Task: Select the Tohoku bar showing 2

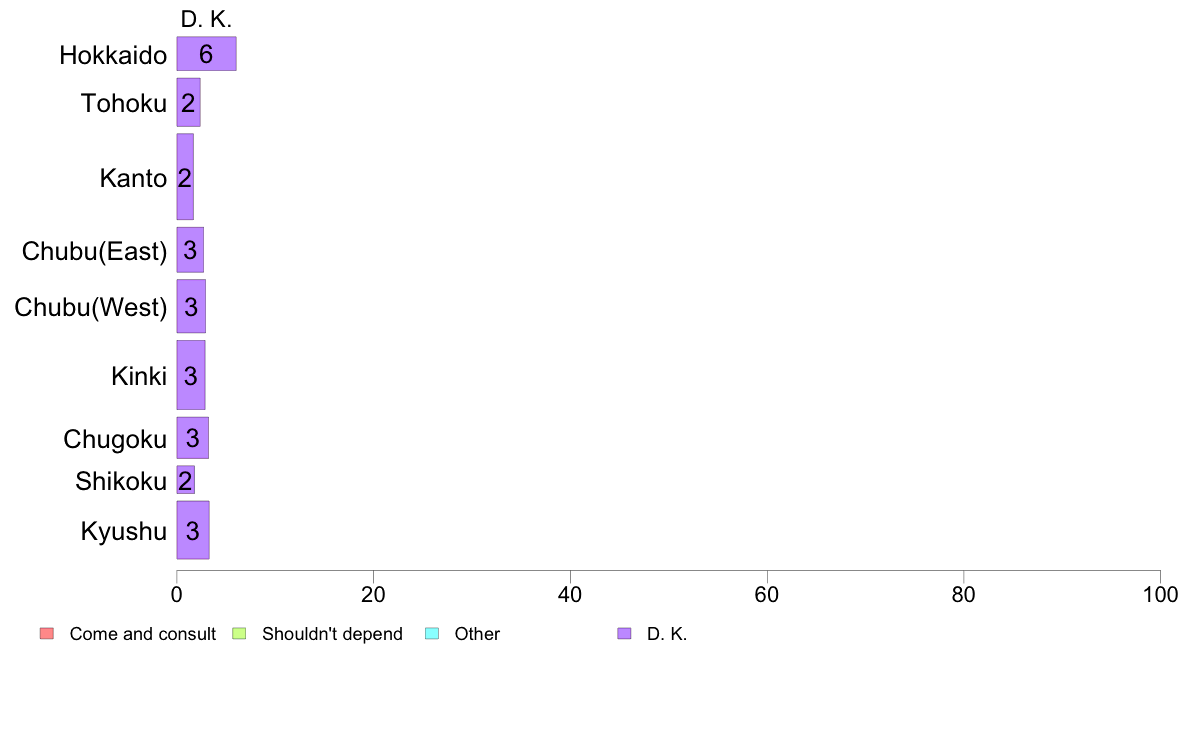Action: point(189,102)
